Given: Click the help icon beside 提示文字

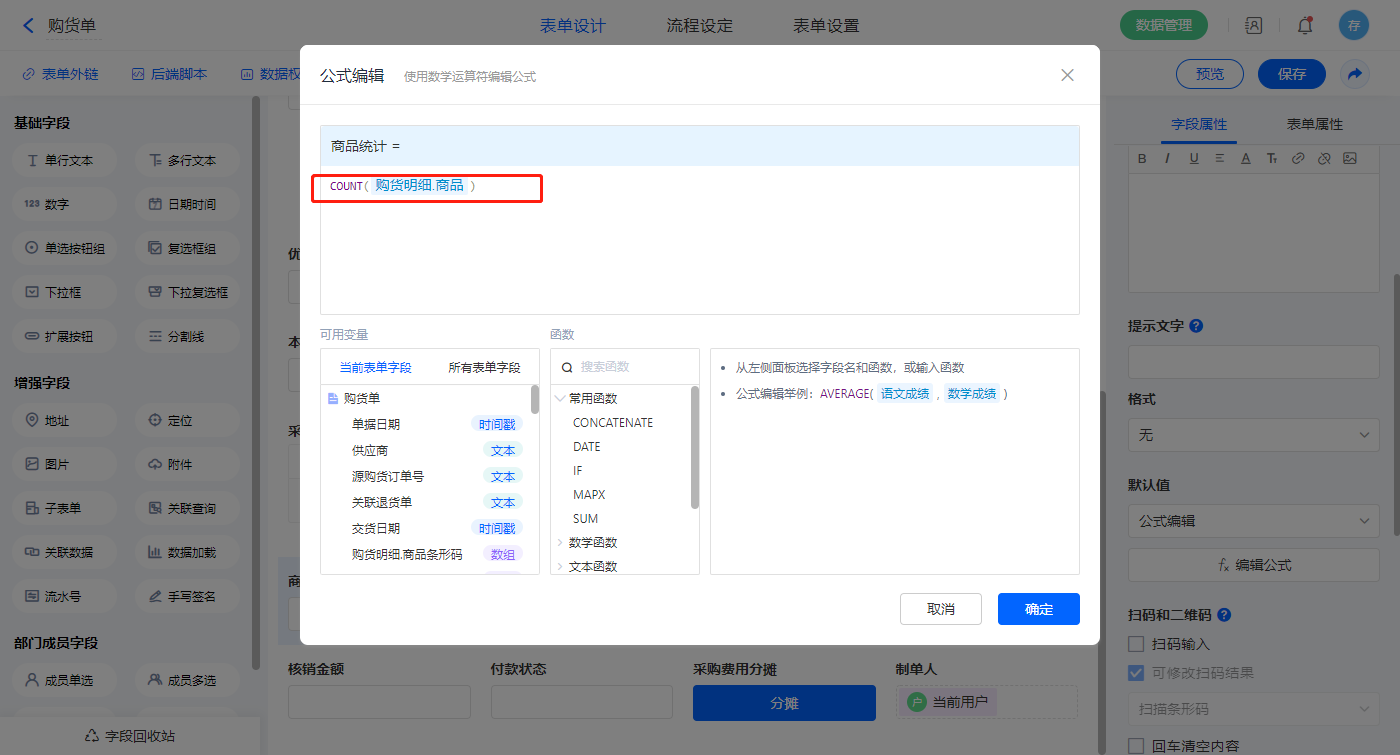Looking at the screenshot, I should [x=1196, y=326].
